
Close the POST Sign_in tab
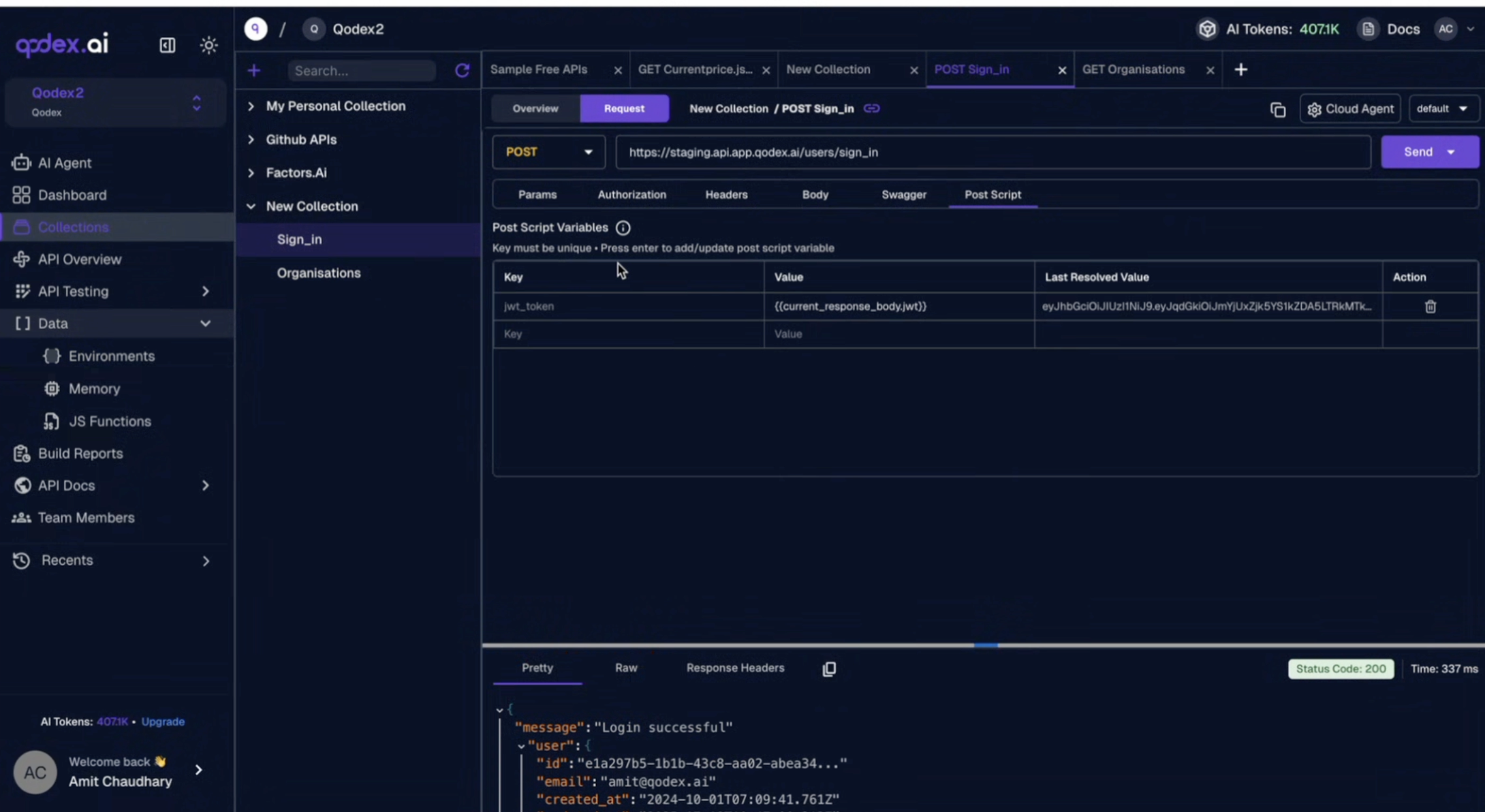click(1061, 70)
